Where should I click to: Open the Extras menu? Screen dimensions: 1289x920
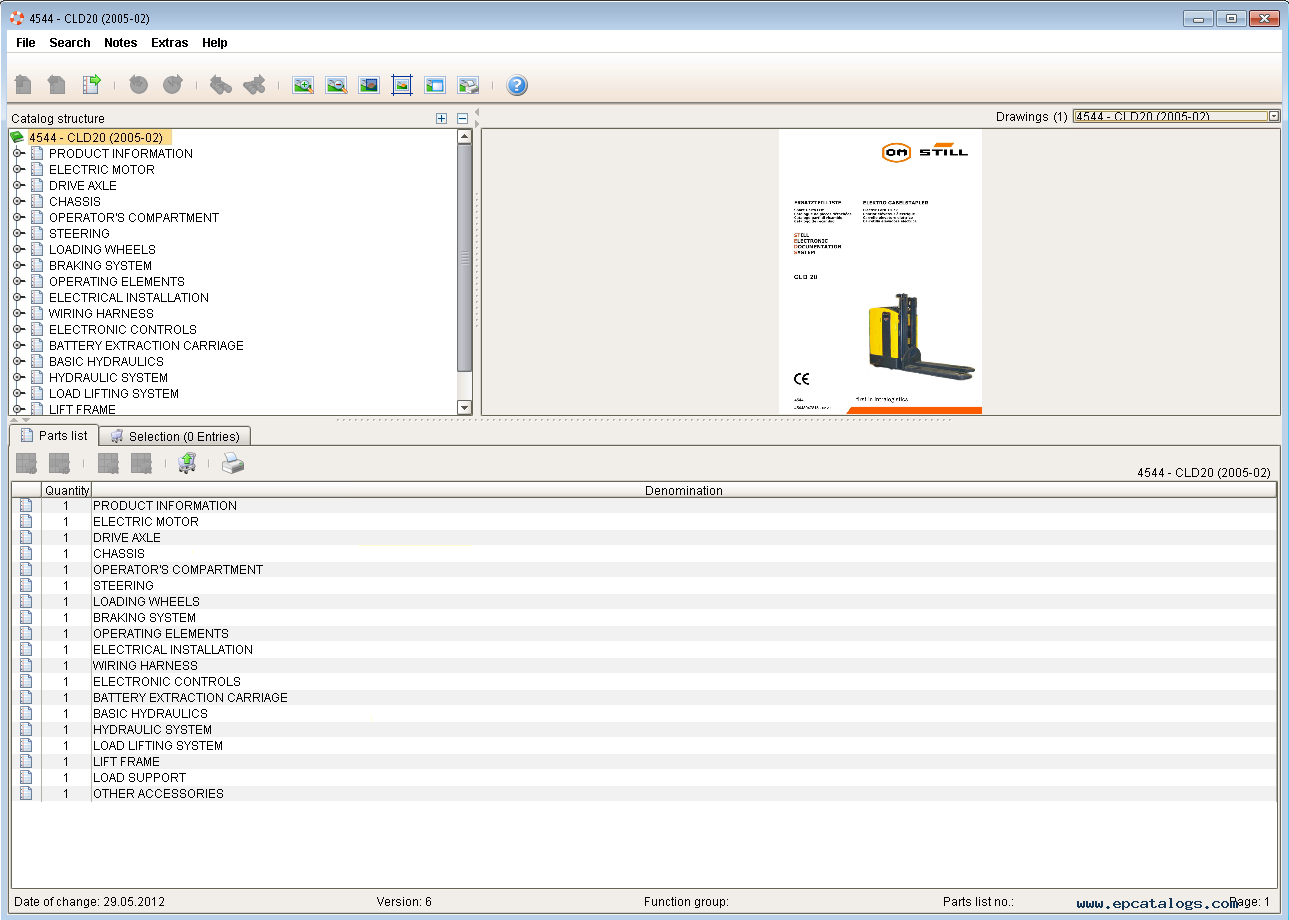point(169,43)
